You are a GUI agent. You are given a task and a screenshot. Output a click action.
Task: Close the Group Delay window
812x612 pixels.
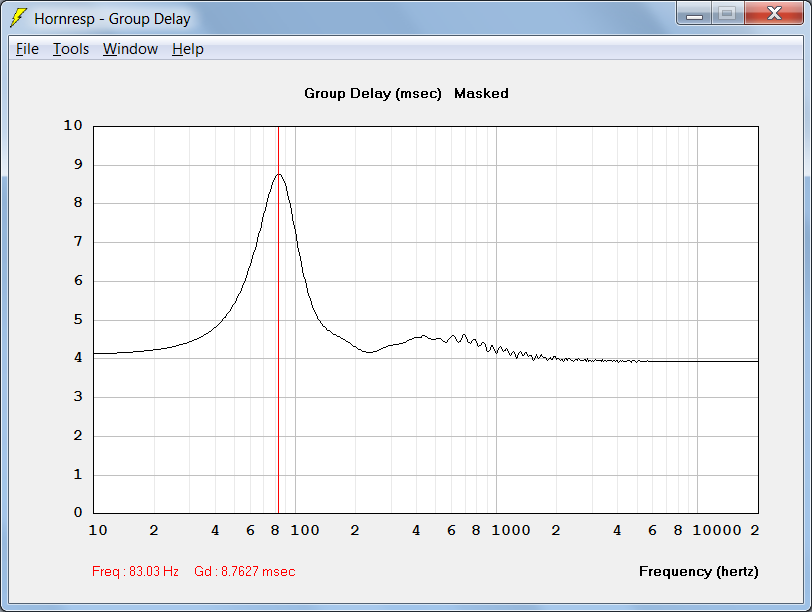pos(774,14)
